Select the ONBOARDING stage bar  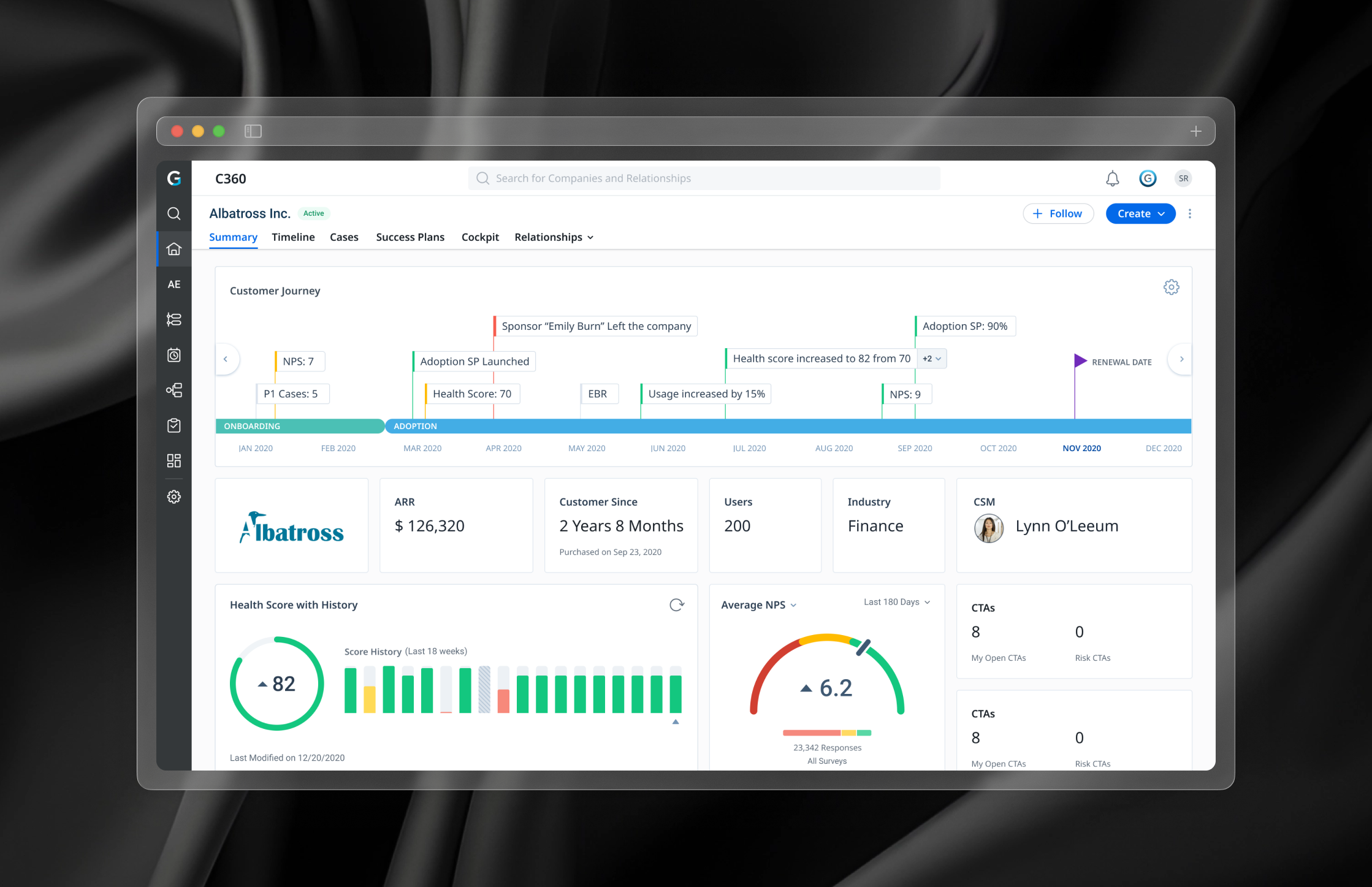pyautogui.click(x=300, y=426)
